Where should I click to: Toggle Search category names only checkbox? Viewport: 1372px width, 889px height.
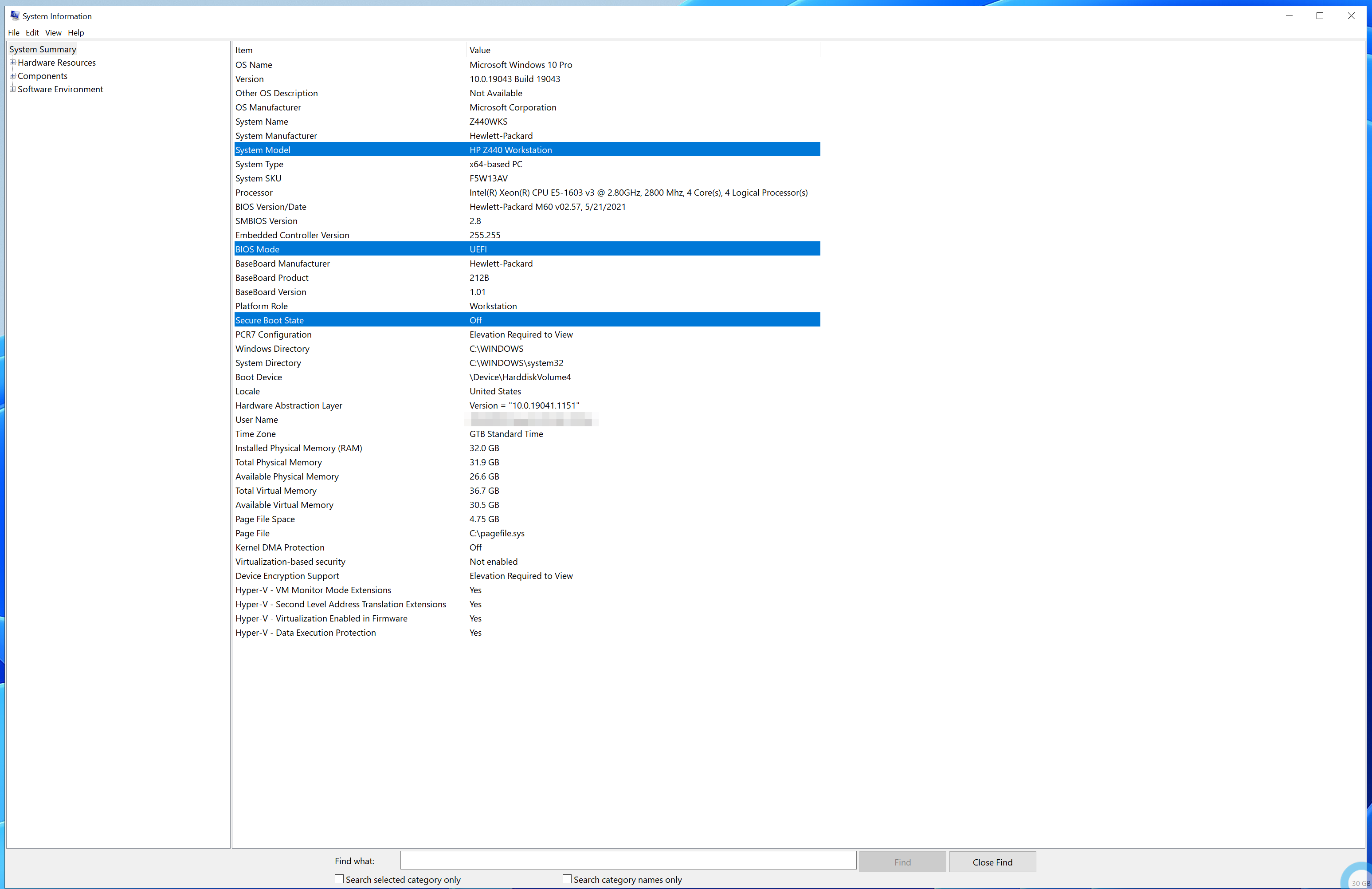click(x=567, y=879)
